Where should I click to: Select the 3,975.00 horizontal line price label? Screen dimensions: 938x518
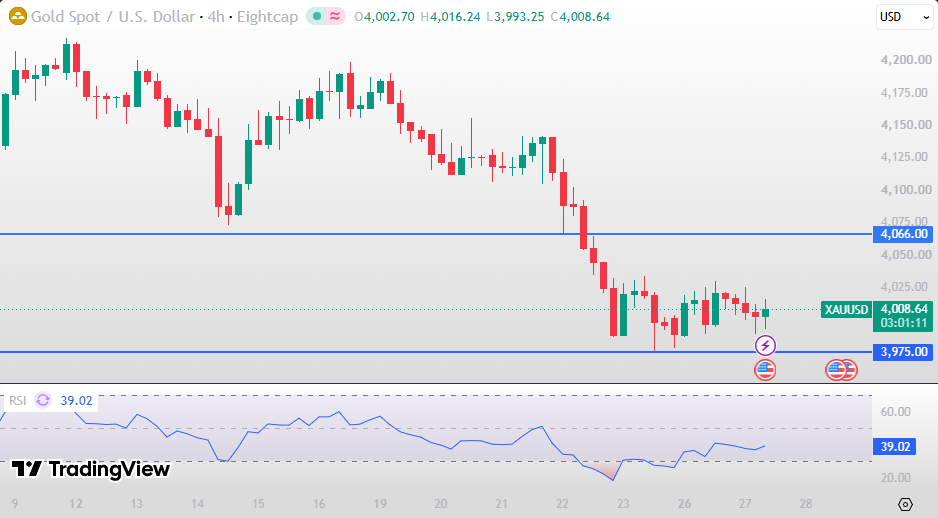(x=904, y=352)
